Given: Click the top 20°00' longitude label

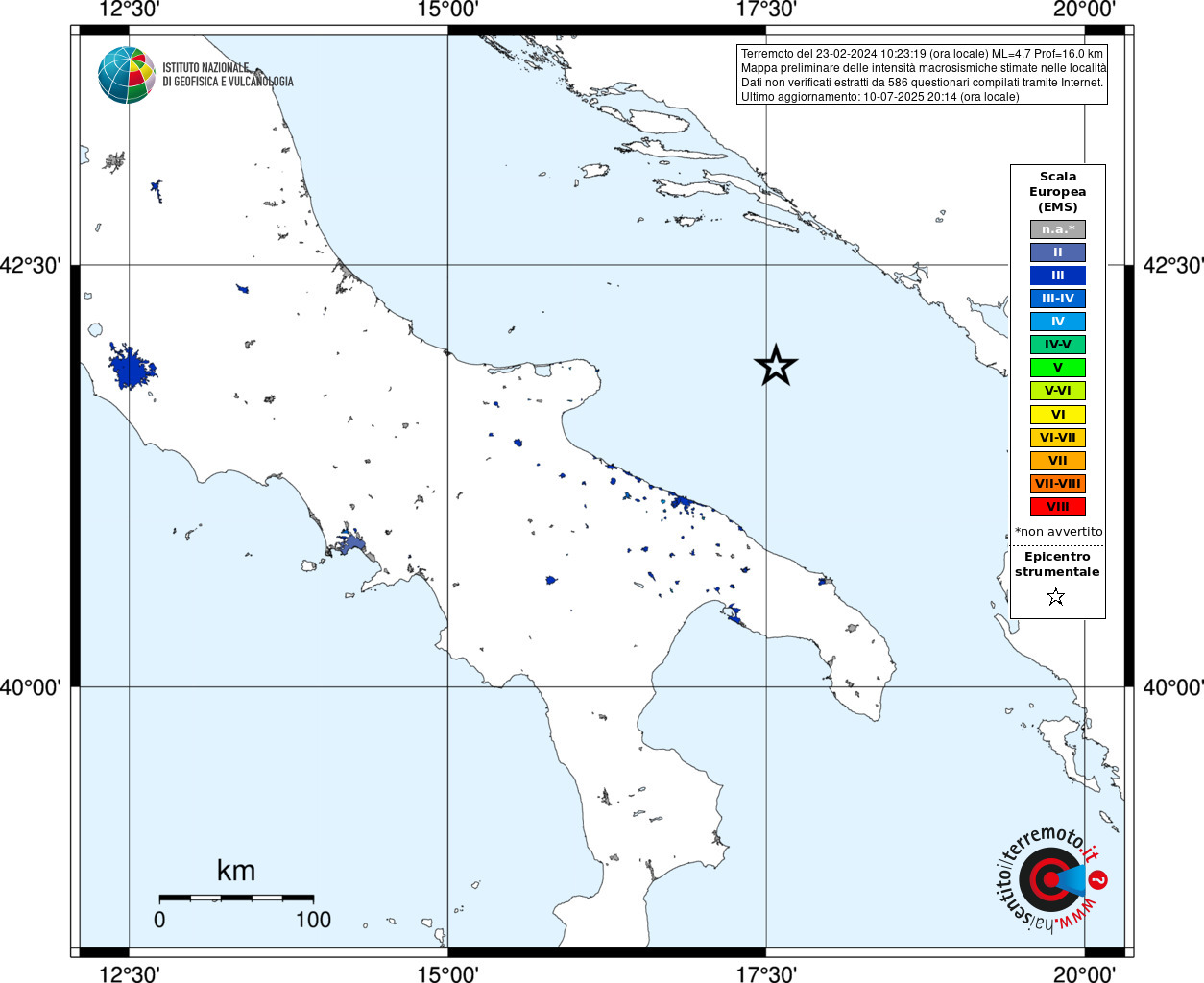Looking at the screenshot, I should coord(1084,10).
